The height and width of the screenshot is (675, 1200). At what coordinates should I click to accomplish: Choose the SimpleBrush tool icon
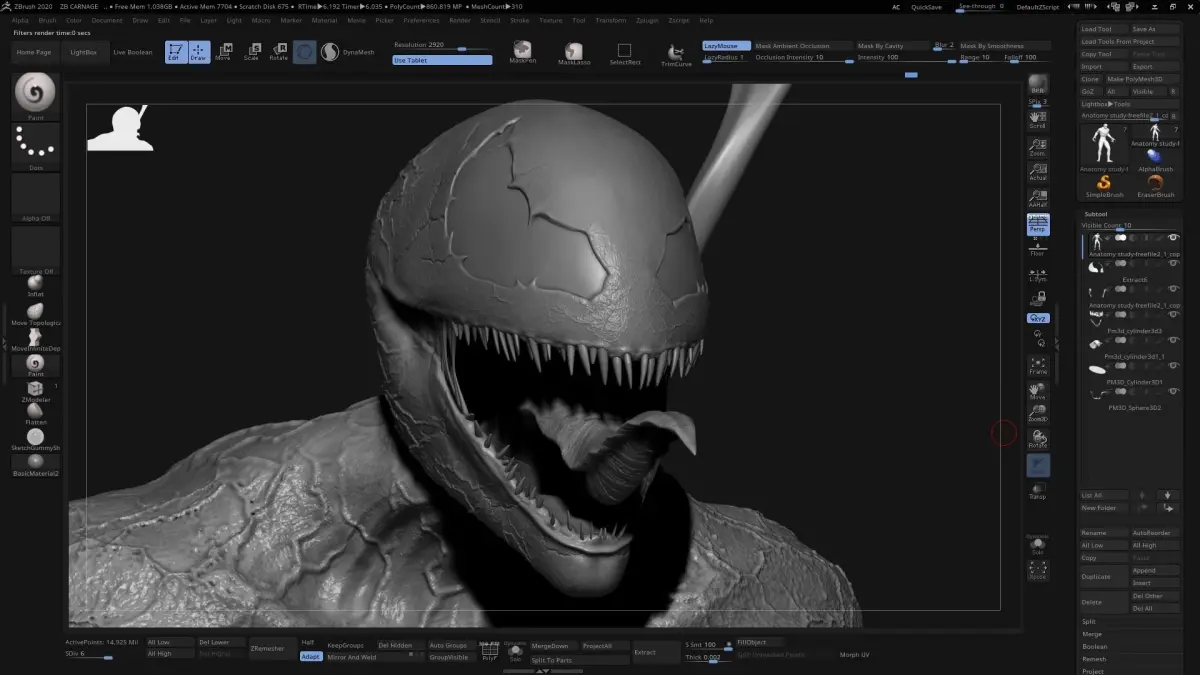tap(1103, 184)
